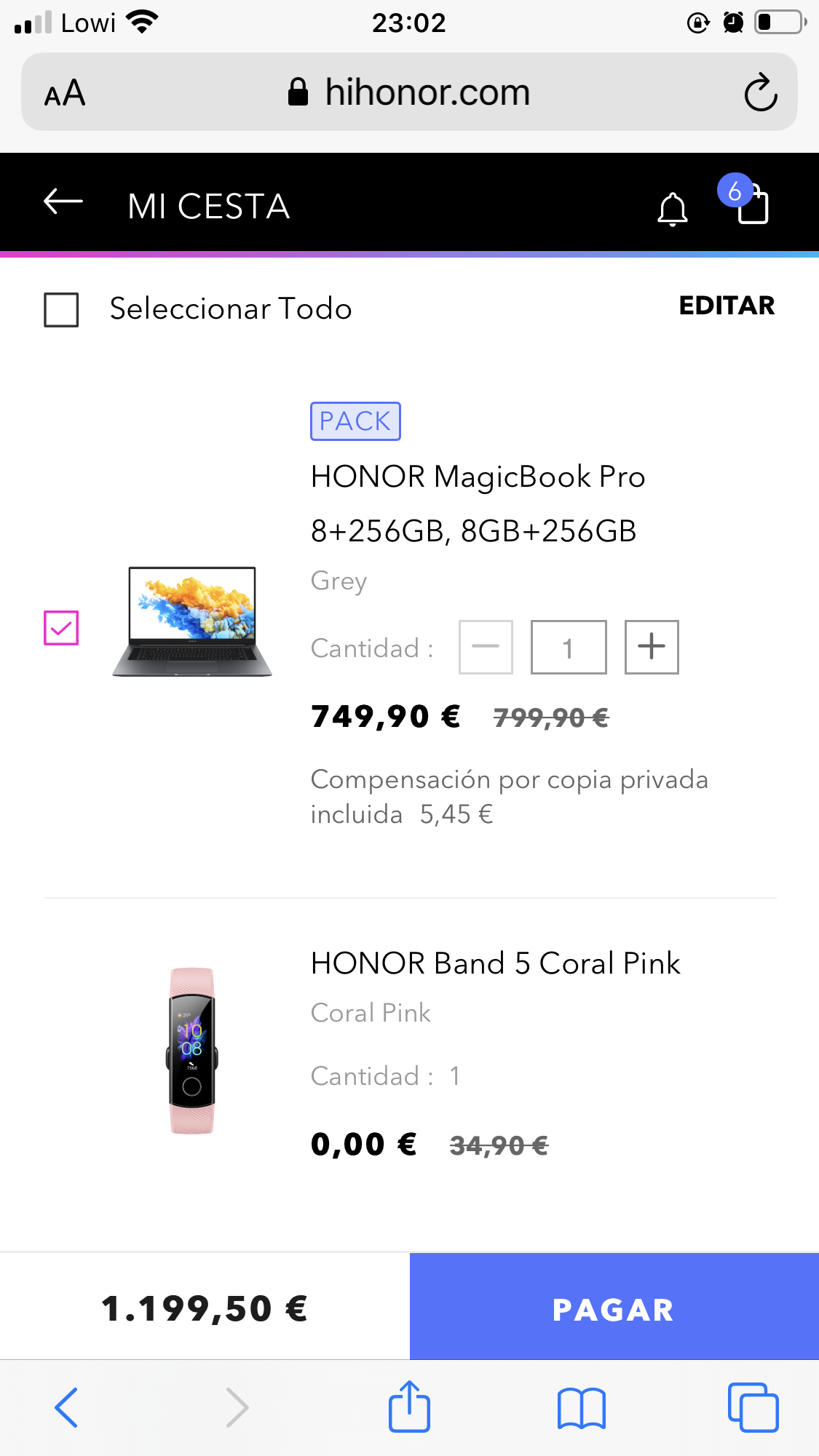
Task: Open the notifications bell
Action: pyautogui.click(x=672, y=209)
